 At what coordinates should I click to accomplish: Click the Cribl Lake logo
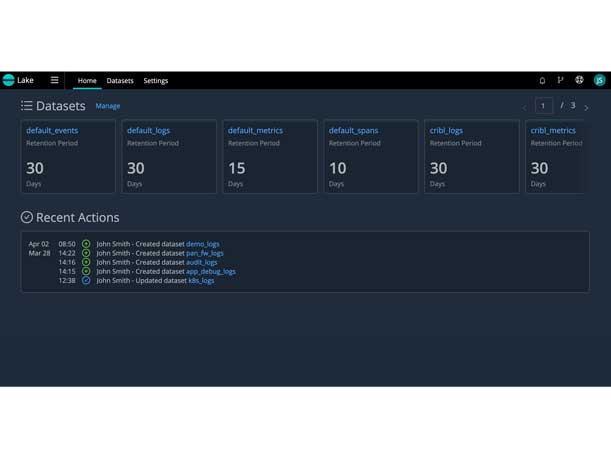point(10,80)
